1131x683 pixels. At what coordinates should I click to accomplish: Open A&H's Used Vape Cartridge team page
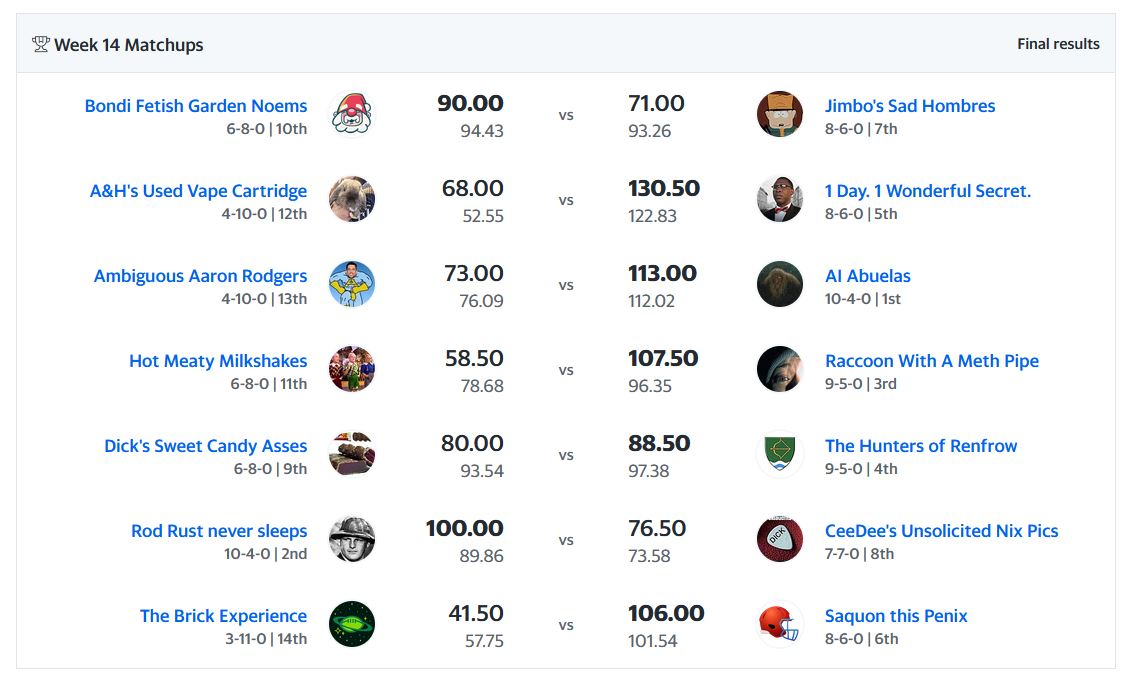tap(198, 191)
